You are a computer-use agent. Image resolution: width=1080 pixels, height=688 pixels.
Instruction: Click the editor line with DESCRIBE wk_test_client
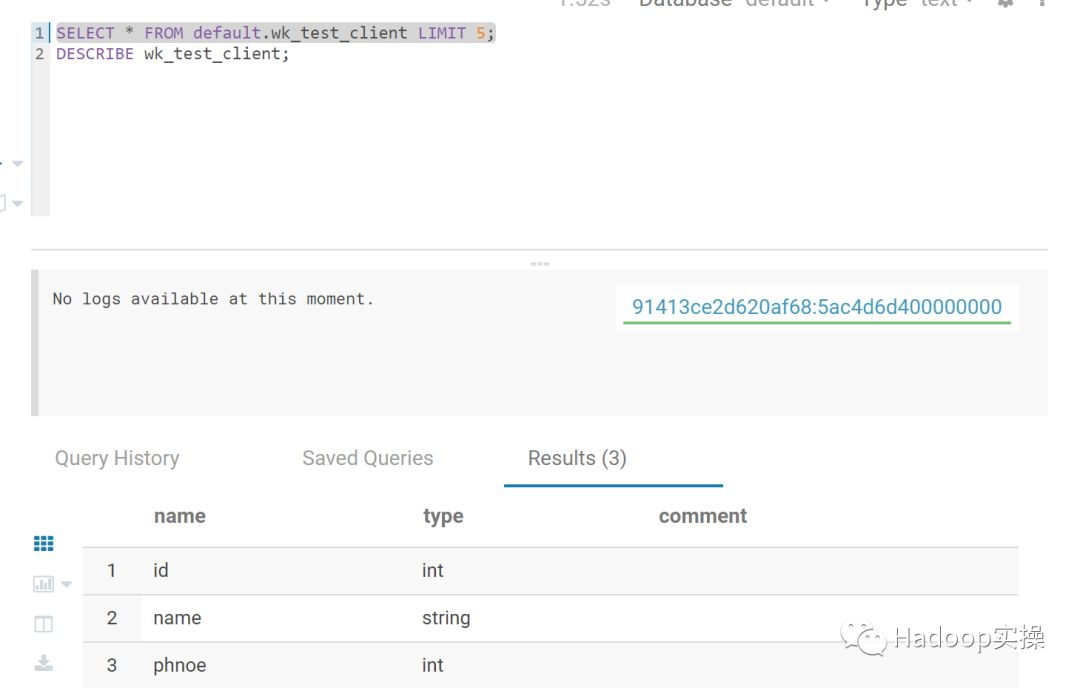pos(173,54)
